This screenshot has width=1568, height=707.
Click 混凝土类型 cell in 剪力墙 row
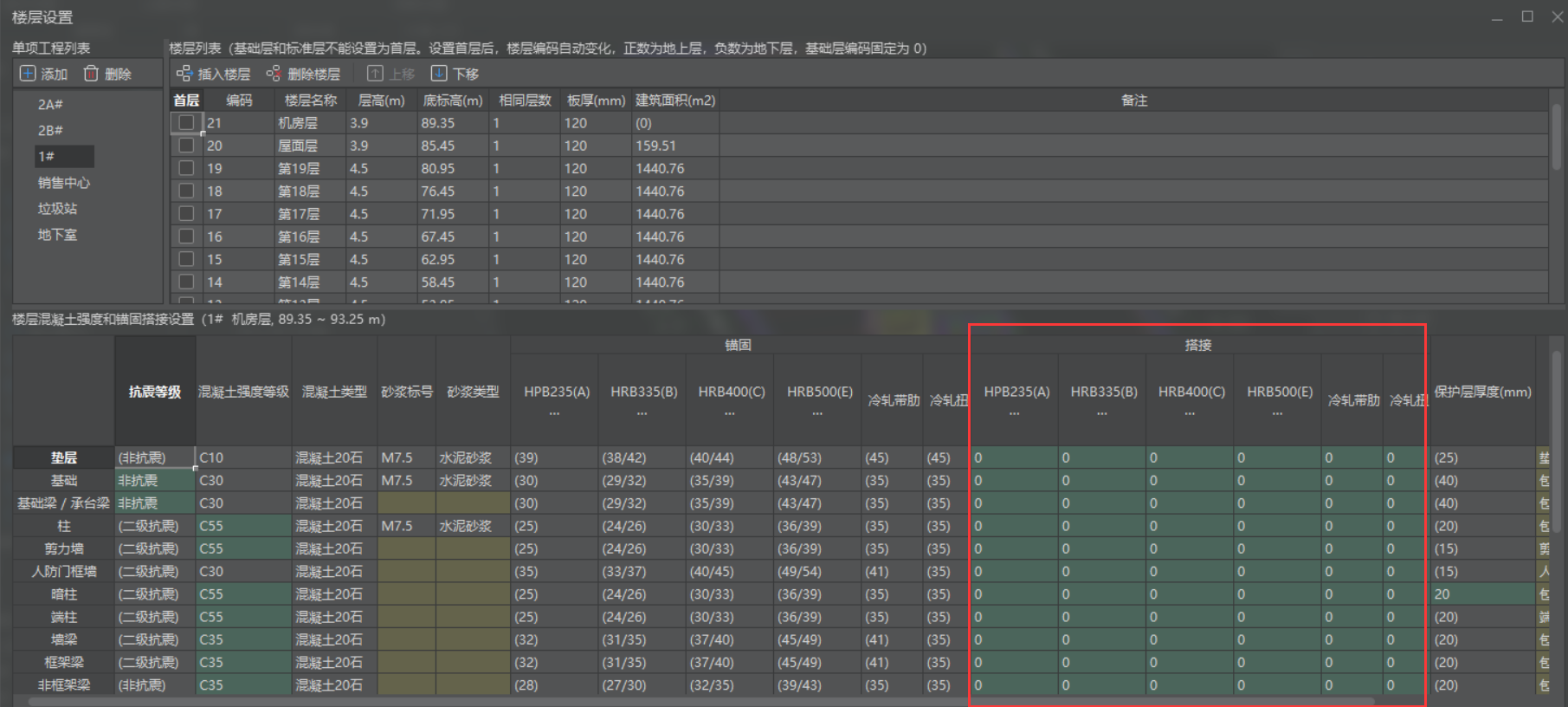point(334,548)
